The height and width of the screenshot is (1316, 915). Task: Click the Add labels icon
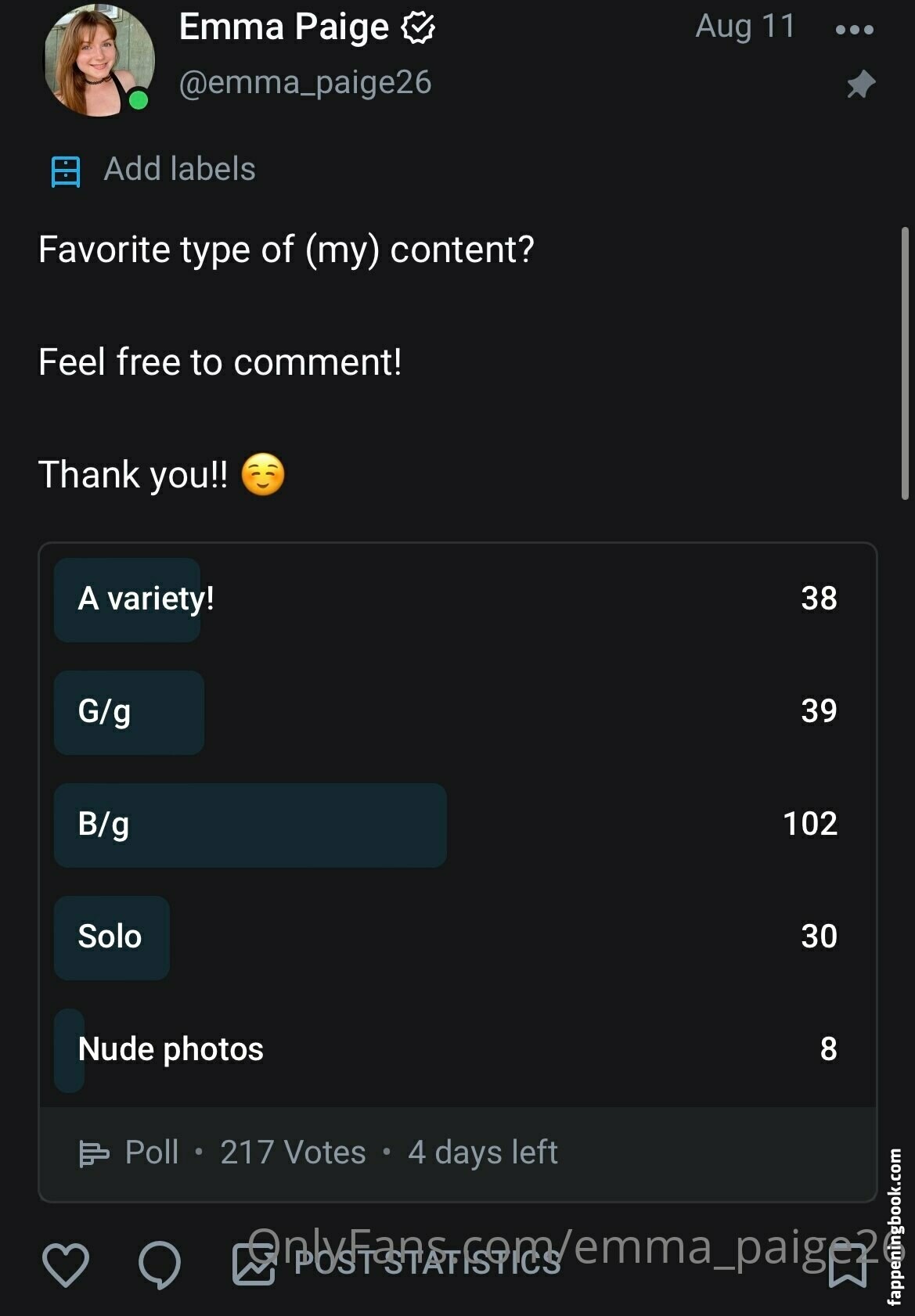tap(66, 171)
